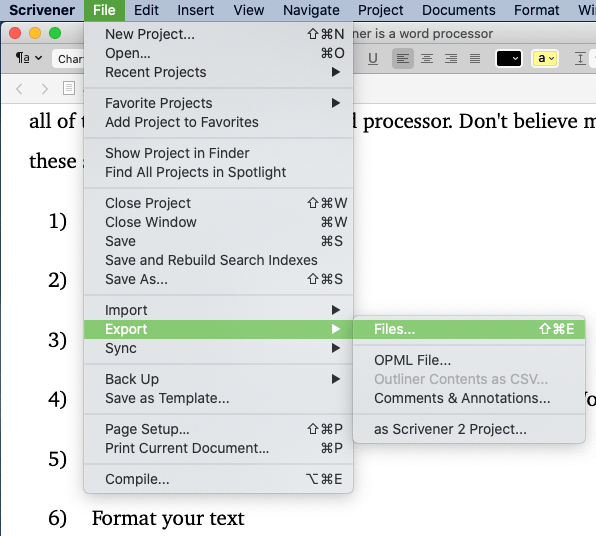Click the Underline formatting button
Viewport: 596px width, 536px height.
(x=373, y=59)
